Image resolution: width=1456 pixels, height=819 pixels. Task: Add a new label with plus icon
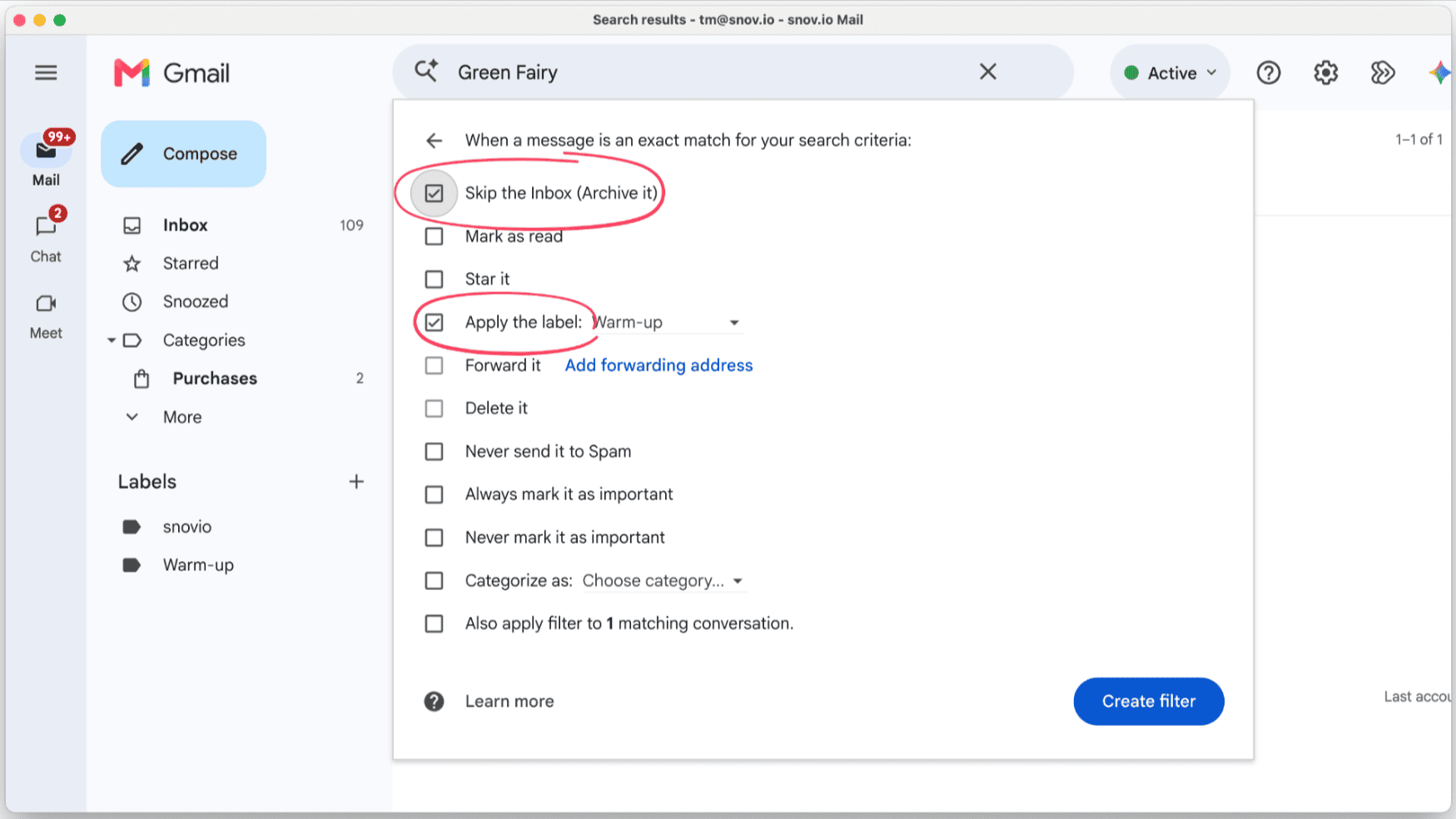point(356,482)
